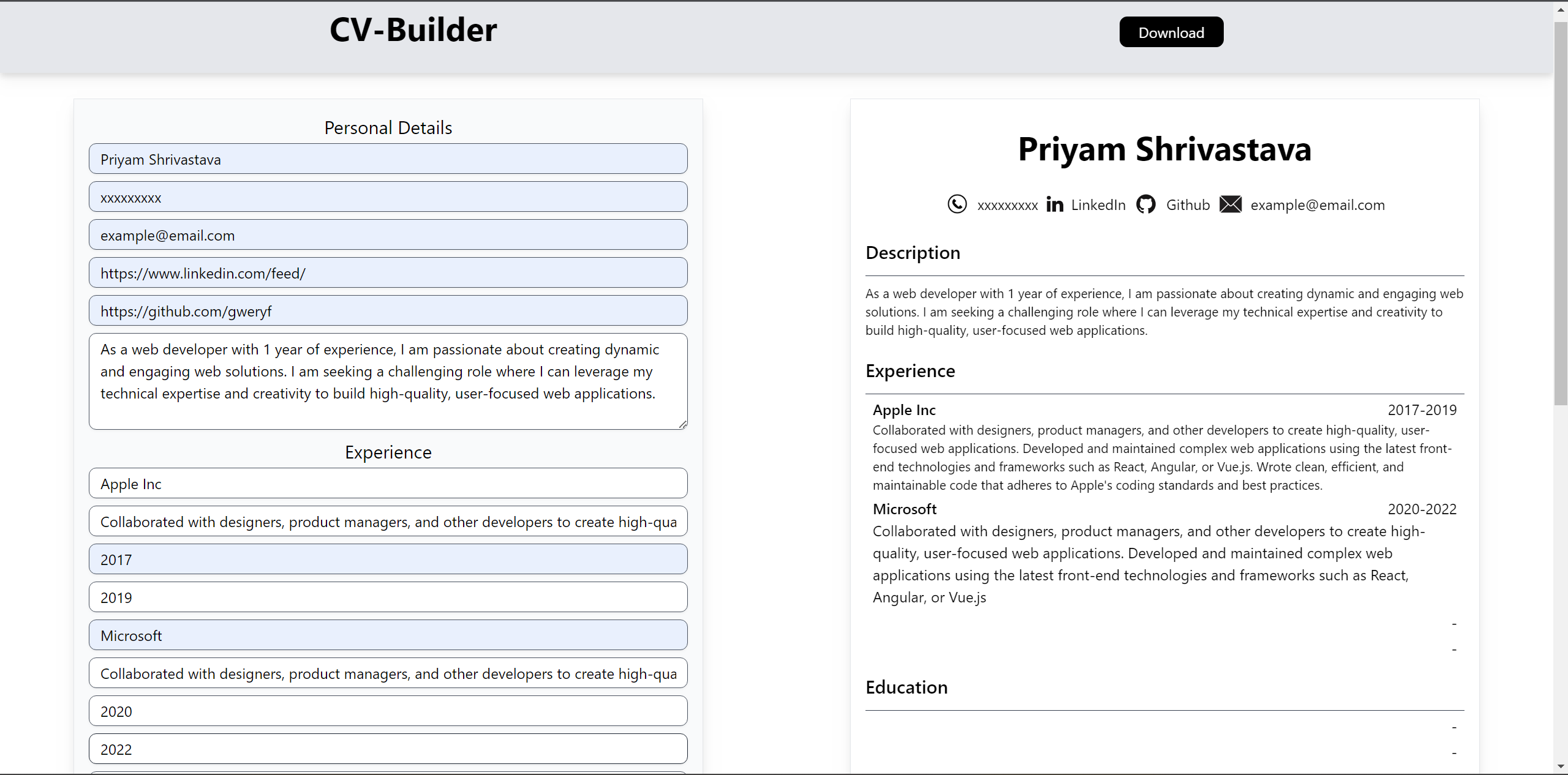Screen dimensions: 1568x775
Task: Click the Download button
Action: pos(1171,32)
